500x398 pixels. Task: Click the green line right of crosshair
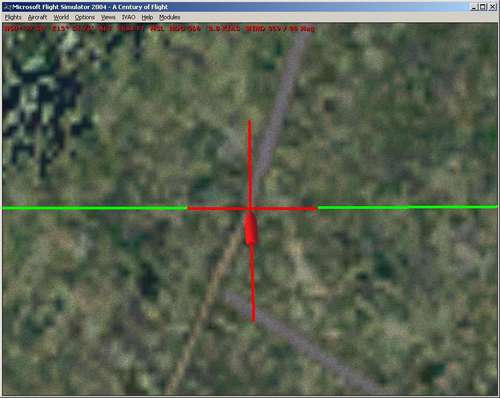coord(407,207)
